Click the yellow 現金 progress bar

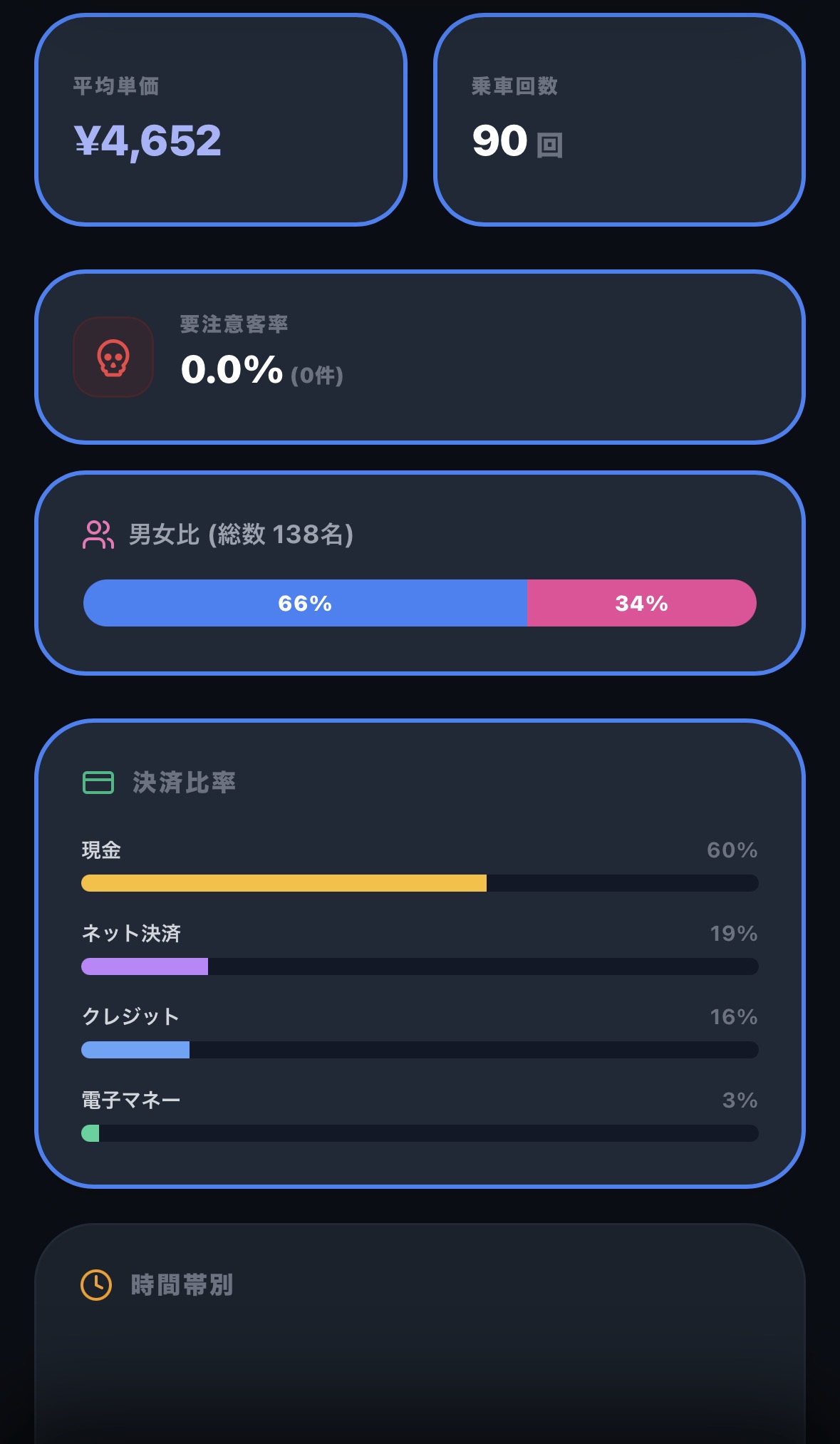point(284,883)
